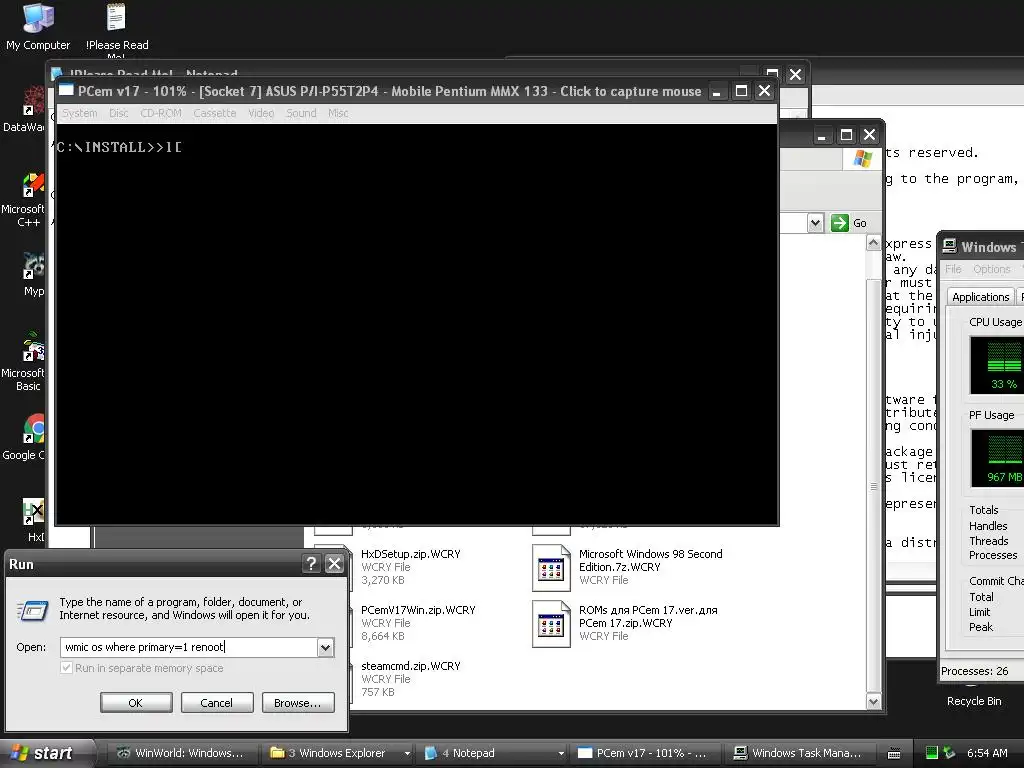Image resolution: width=1024 pixels, height=768 pixels.
Task: Click the 6:54 AM clock in the tray
Action: (987, 753)
